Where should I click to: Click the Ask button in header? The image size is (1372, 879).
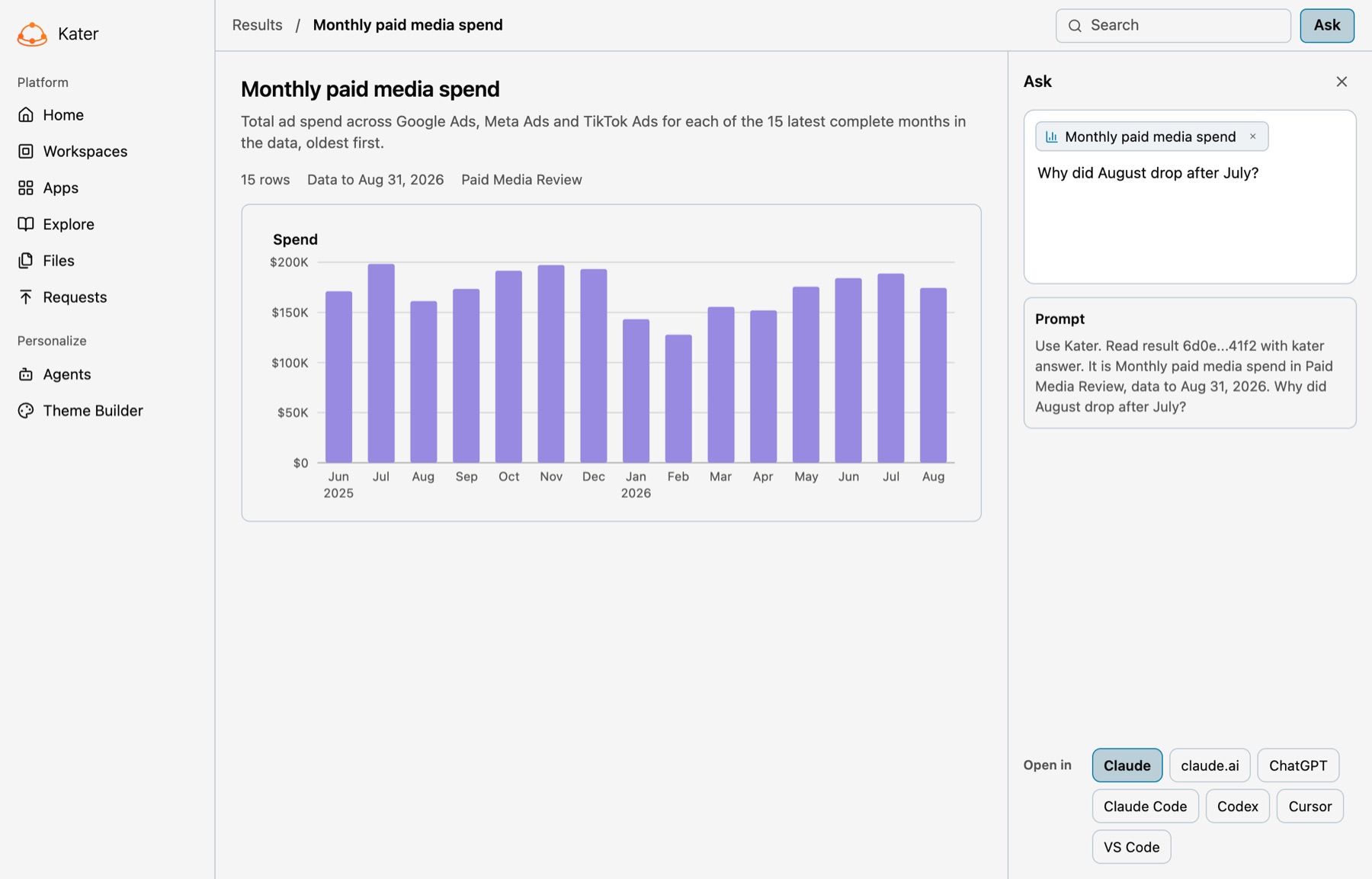coord(1326,25)
